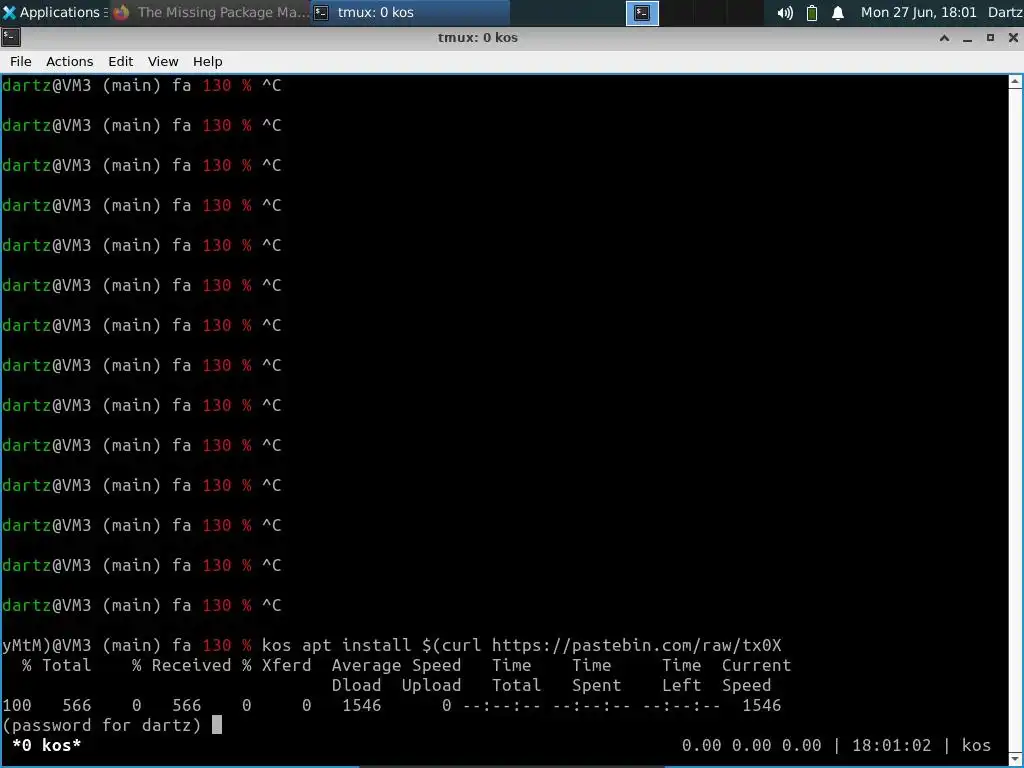Switch to the Firefox Missing Package Manager window
The height and width of the screenshot is (768, 1024).
[x=210, y=12]
